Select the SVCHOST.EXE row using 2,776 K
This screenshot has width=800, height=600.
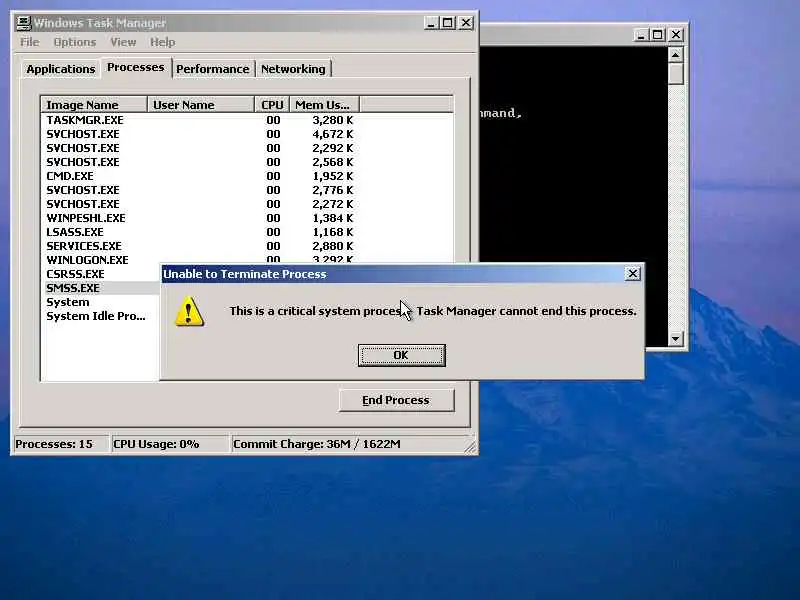pos(246,190)
